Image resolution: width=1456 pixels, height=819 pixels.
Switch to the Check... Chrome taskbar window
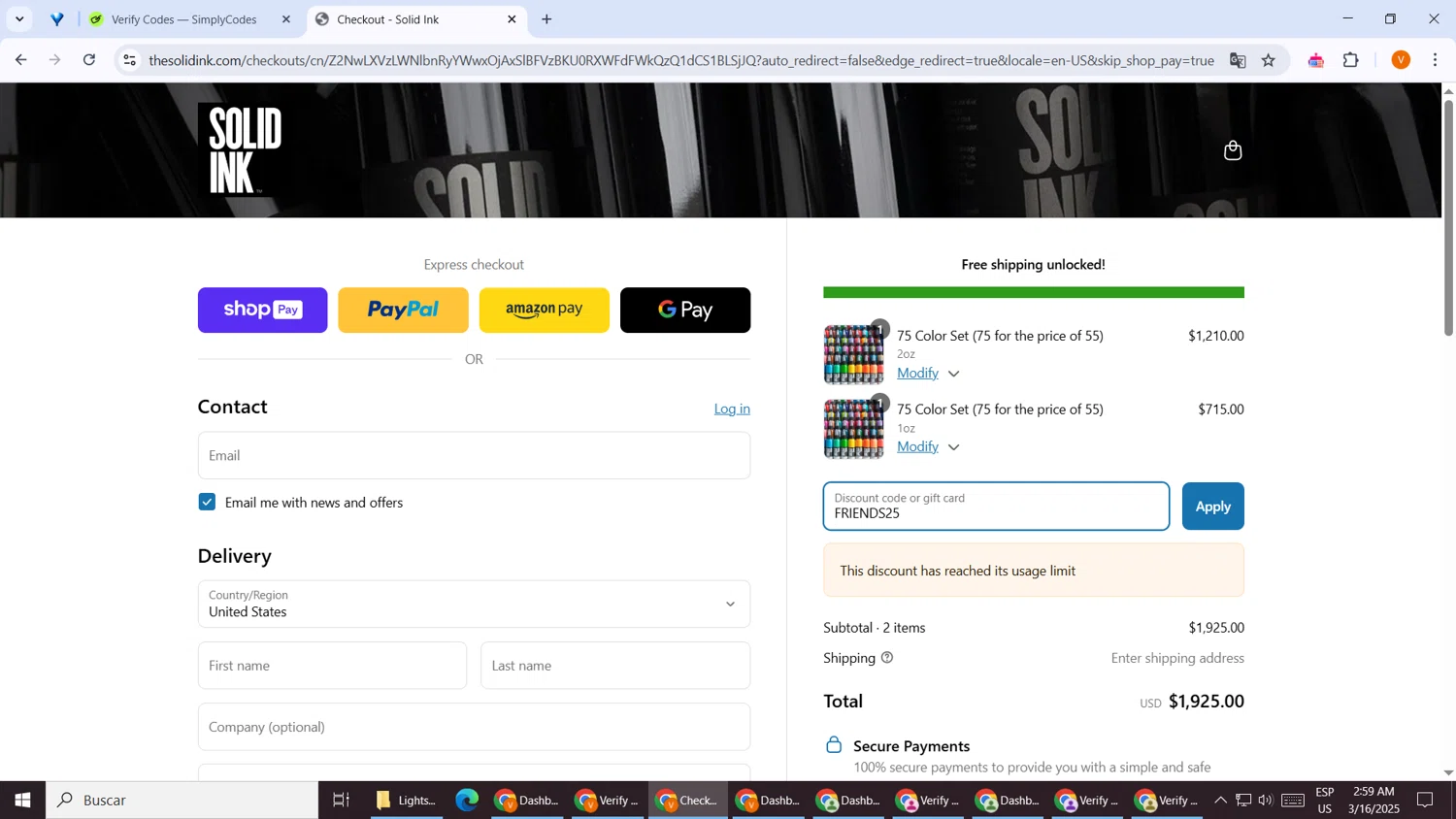pyautogui.click(x=687, y=801)
